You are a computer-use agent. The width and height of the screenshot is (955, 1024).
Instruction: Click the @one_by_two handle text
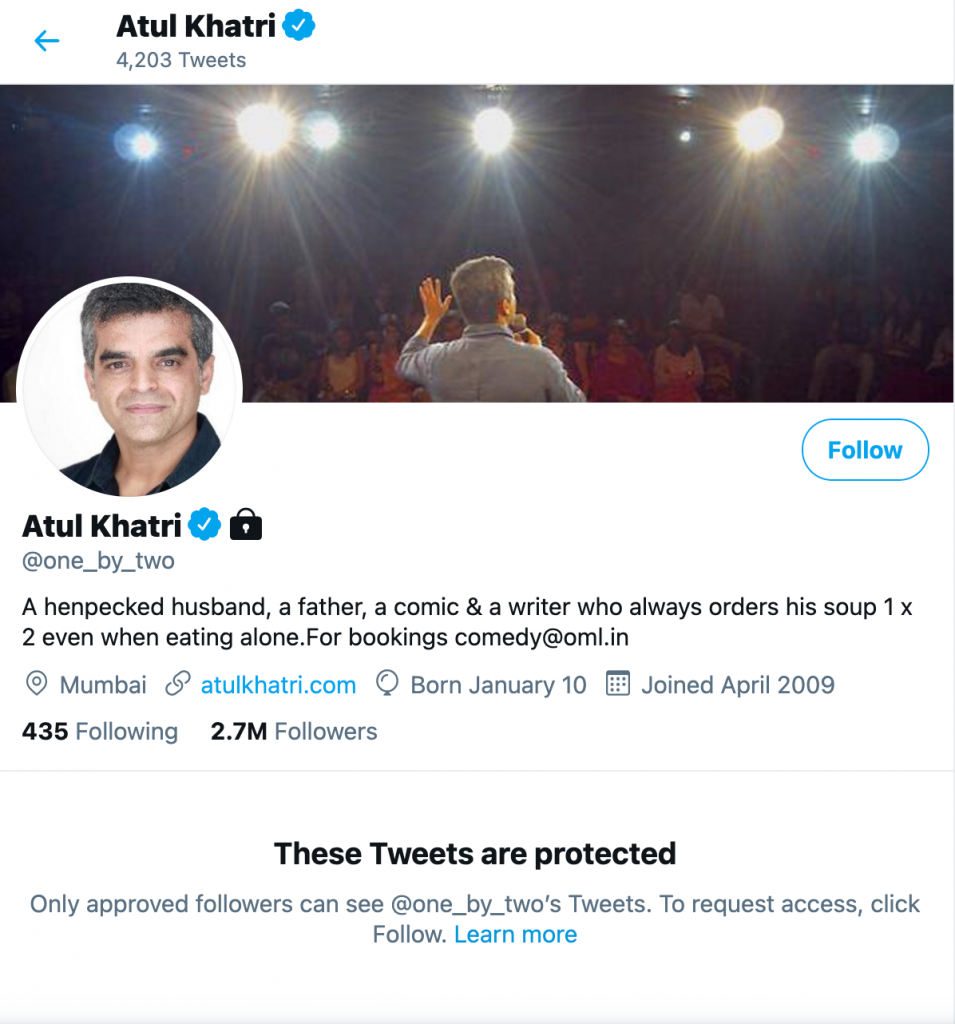pos(99,561)
